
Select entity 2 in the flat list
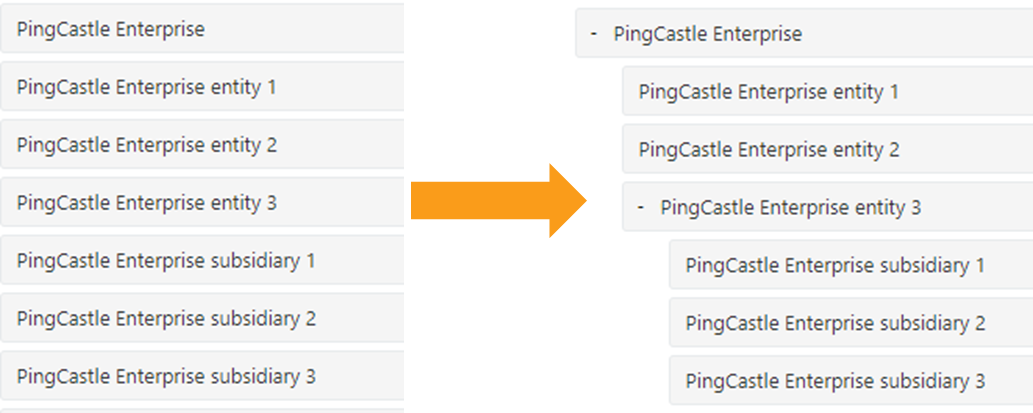tap(202, 144)
